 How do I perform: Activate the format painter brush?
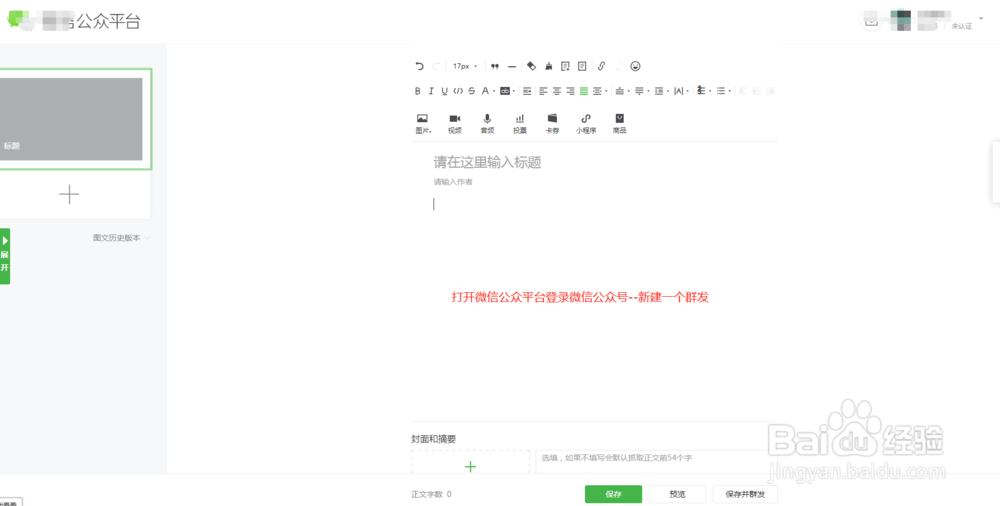(548, 66)
